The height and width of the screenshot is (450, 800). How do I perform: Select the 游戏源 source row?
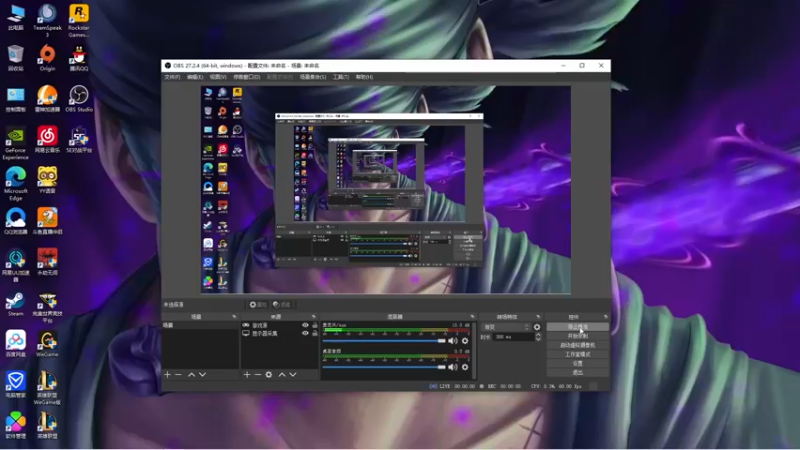tap(280, 325)
